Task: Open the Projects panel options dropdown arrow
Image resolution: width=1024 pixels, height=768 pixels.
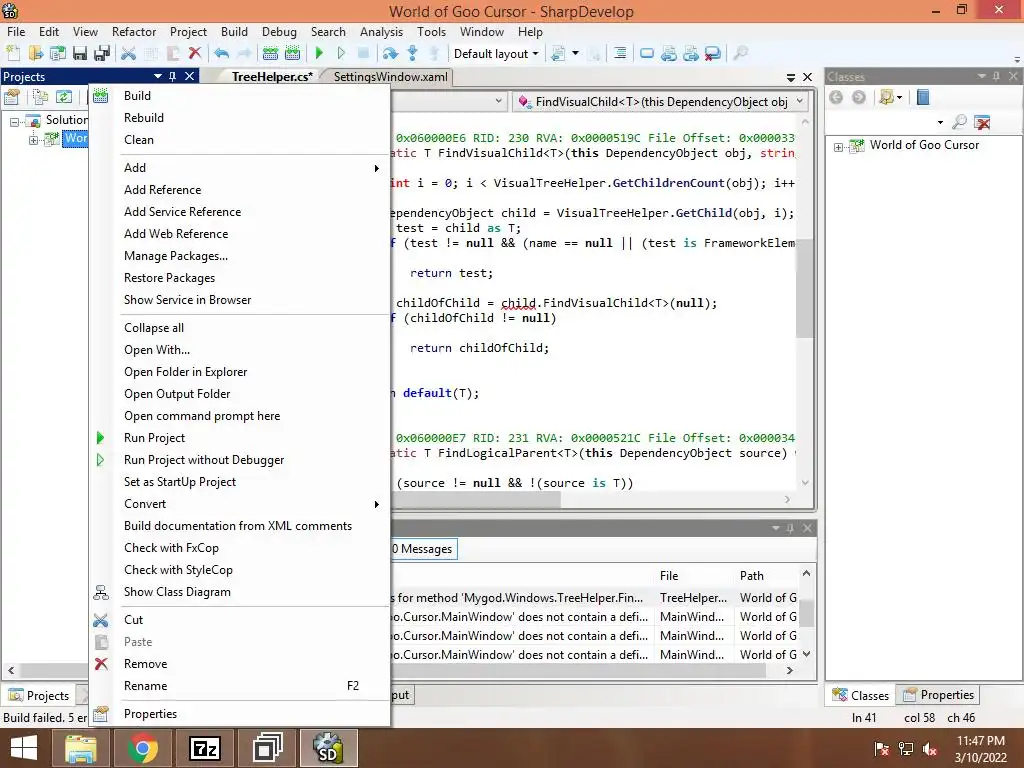Action: (157, 76)
